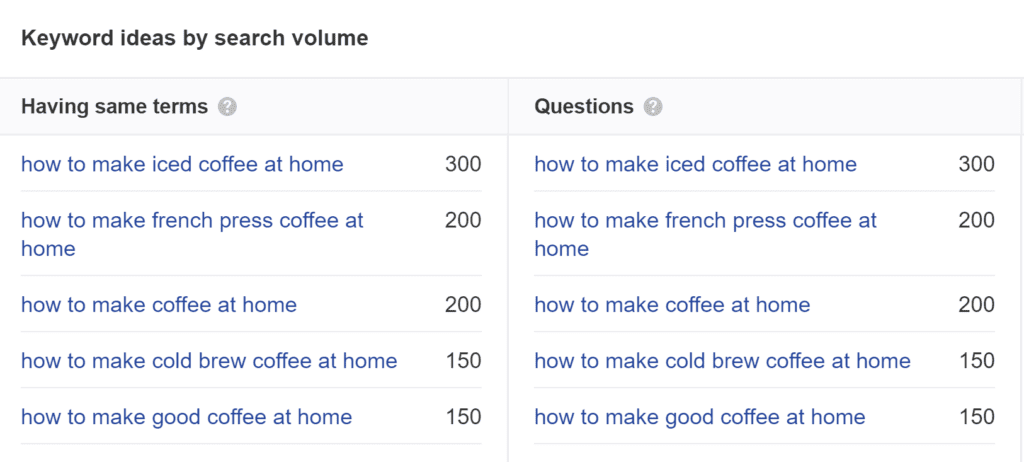Open help icon beside Questions heading
This screenshot has width=1024, height=462.
coord(653,107)
